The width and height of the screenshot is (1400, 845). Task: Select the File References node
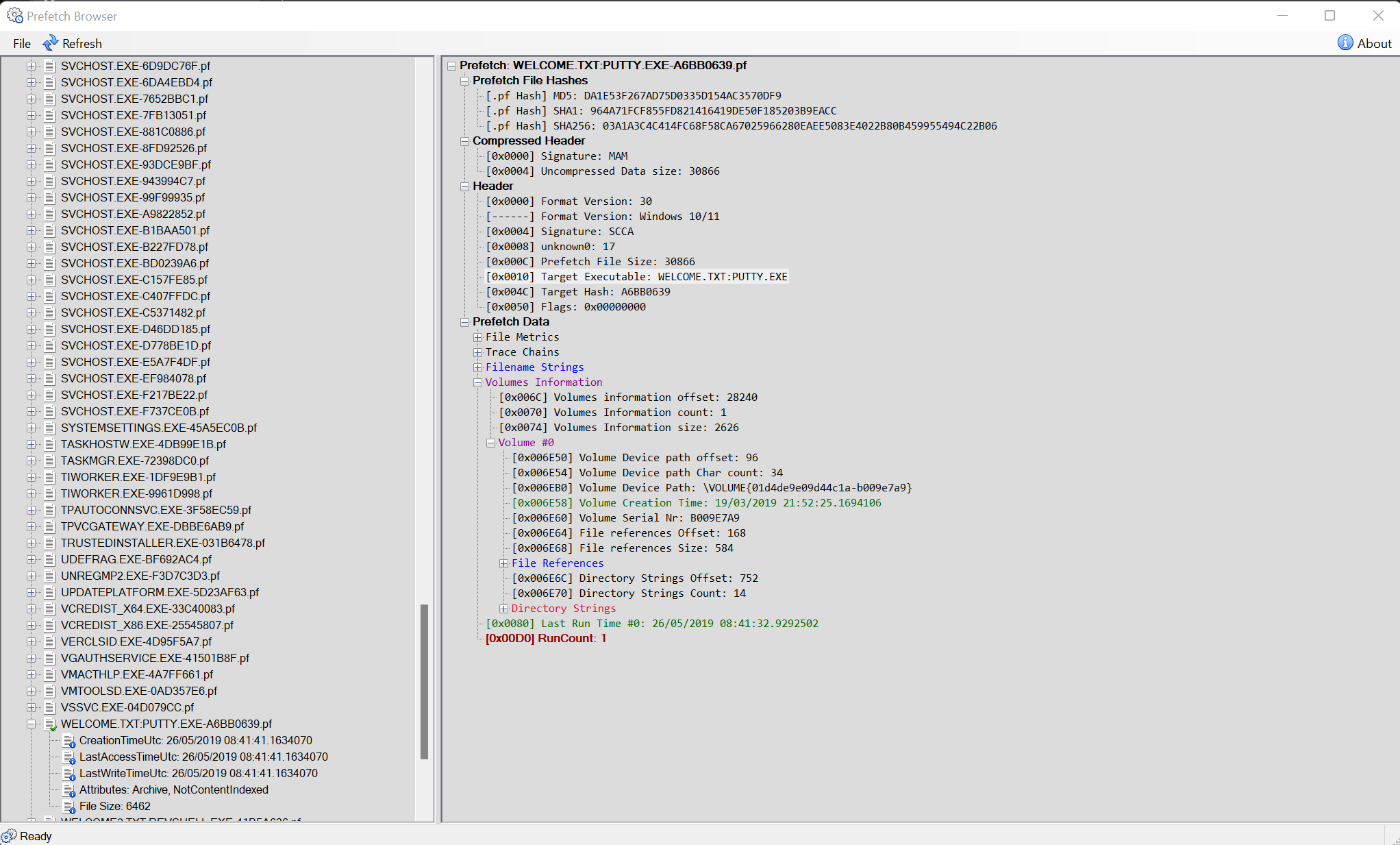557,563
